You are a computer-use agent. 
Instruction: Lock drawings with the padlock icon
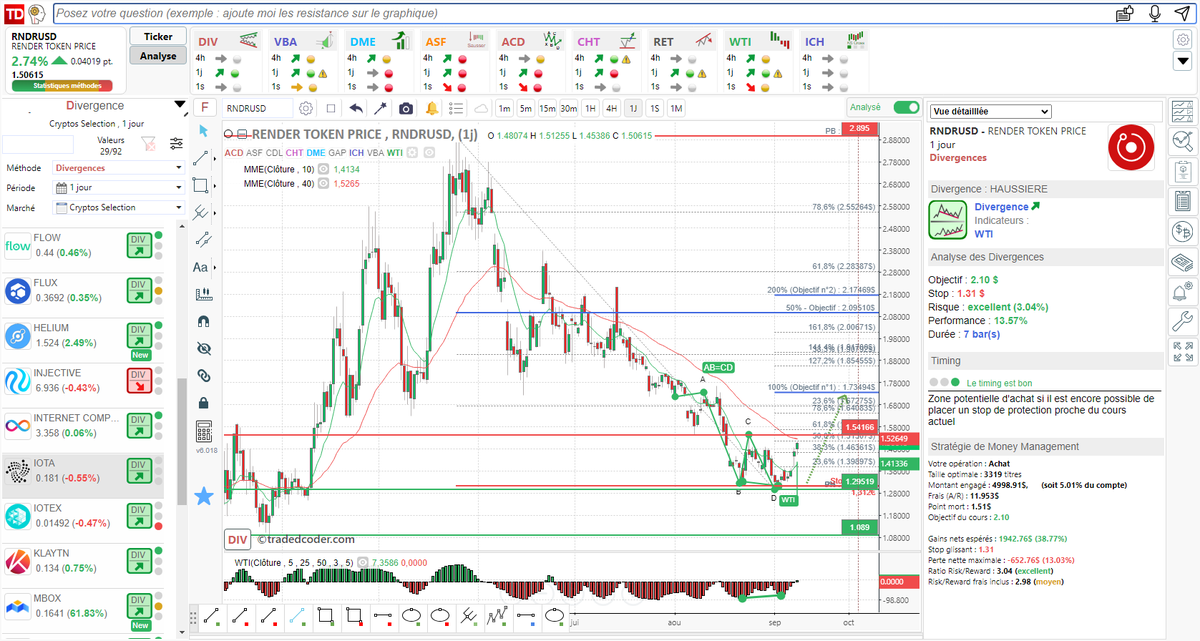point(204,403)
